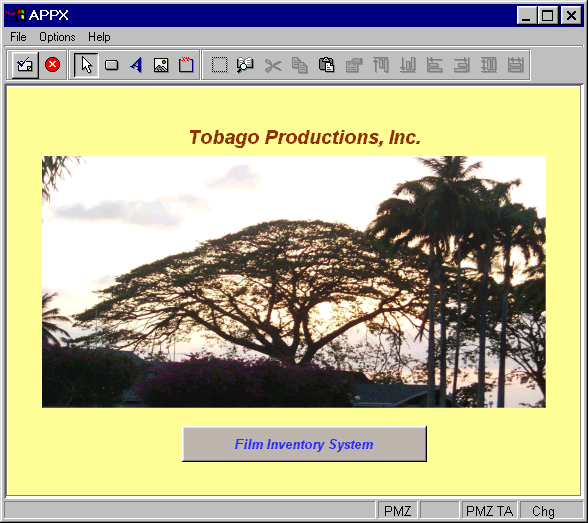
Task: Click the save/accept checkmark toolbar icon
Action: tap(25, 65)
